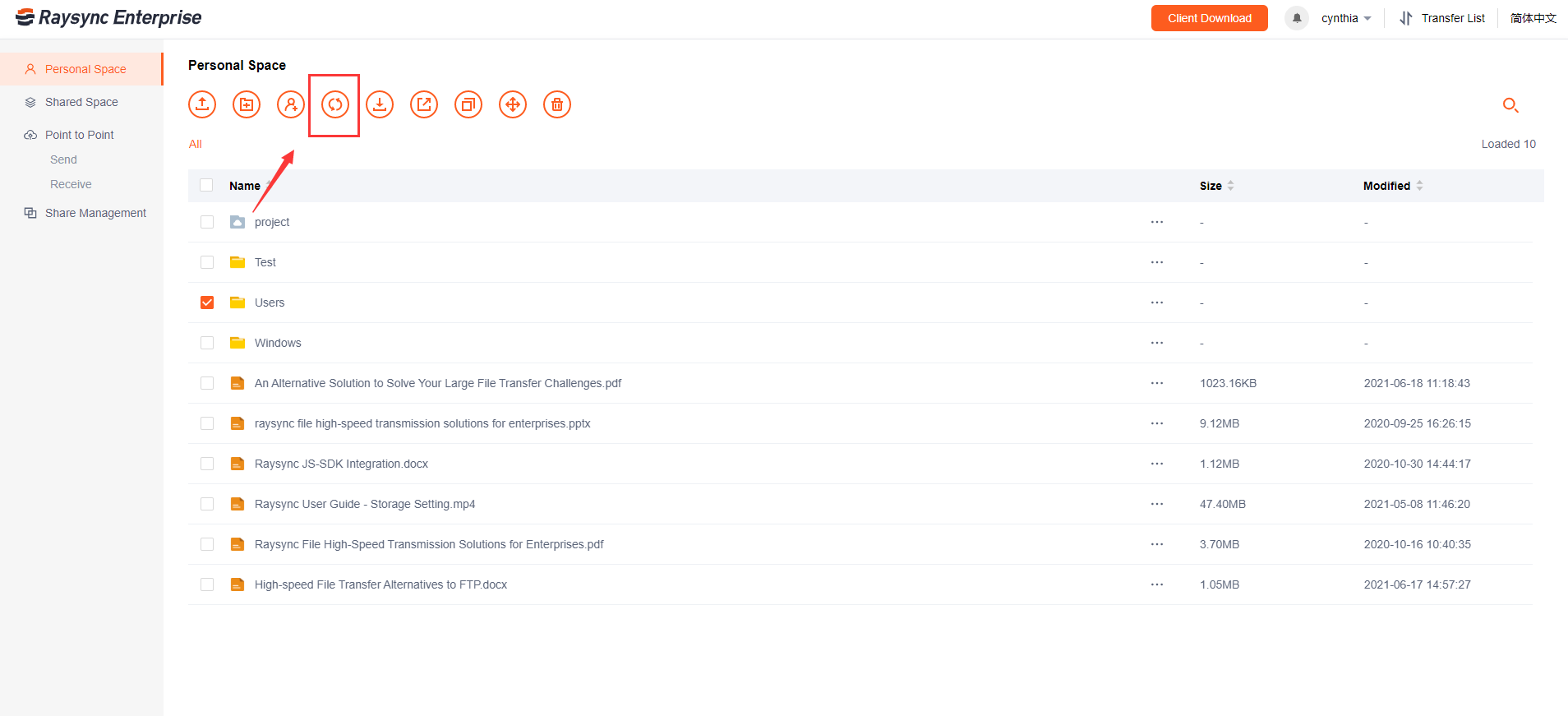1568x716 pixels.
Task: Check the JS-SDK Integration.docx checkbox
Action: (x=207, y=464)
